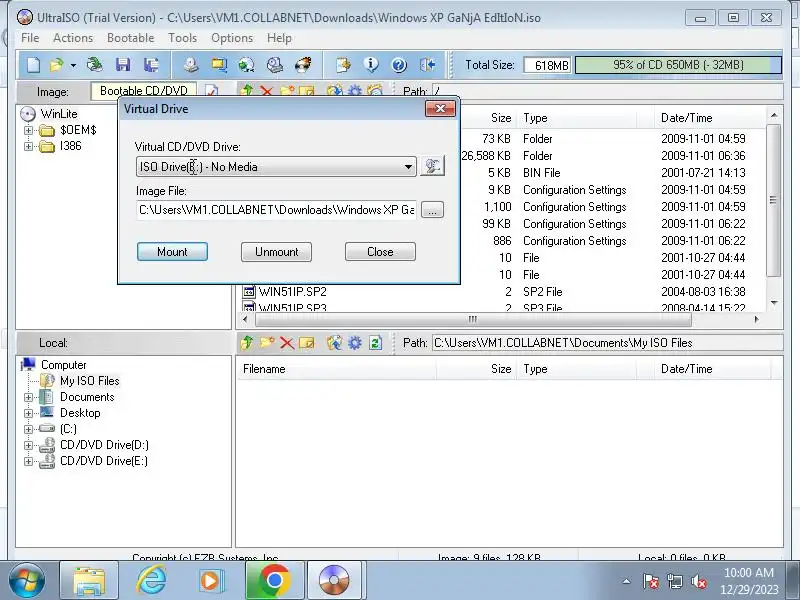Select the WinLite root tree node
This screenshot has width=800, height=600.
59,114
